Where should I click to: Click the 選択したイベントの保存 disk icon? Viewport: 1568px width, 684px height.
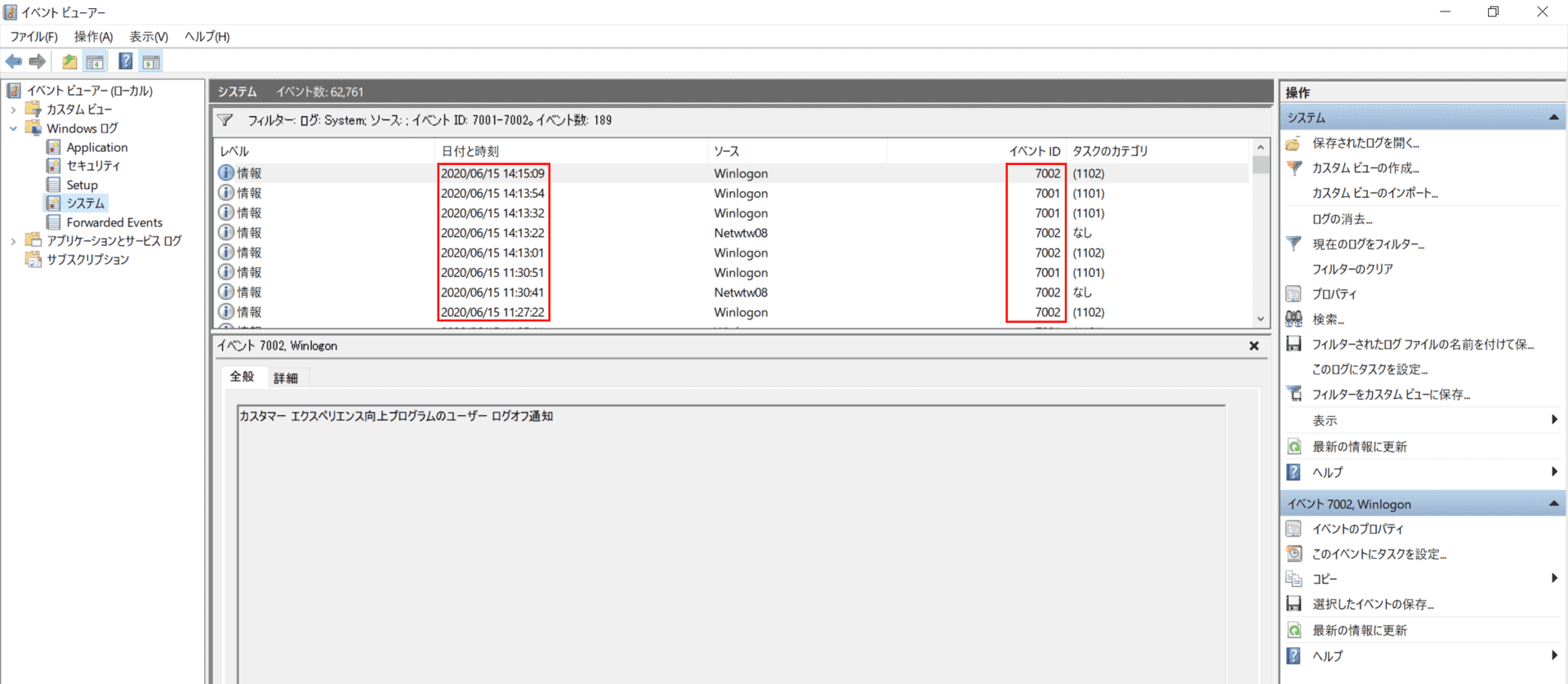[1294, 604]
